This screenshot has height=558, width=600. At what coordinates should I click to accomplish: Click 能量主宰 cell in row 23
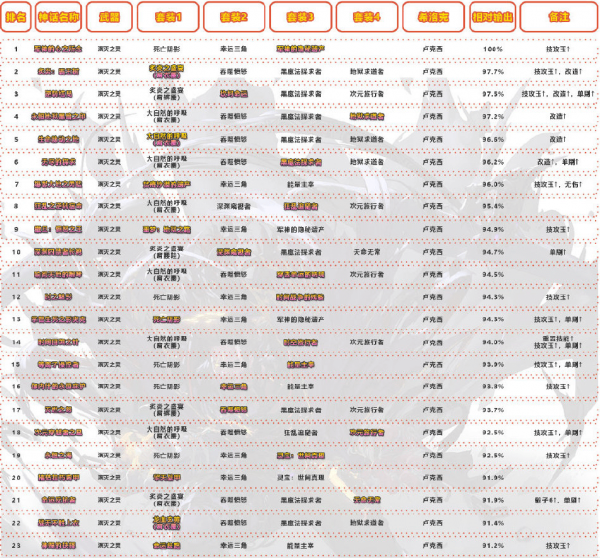coord(300,545)
